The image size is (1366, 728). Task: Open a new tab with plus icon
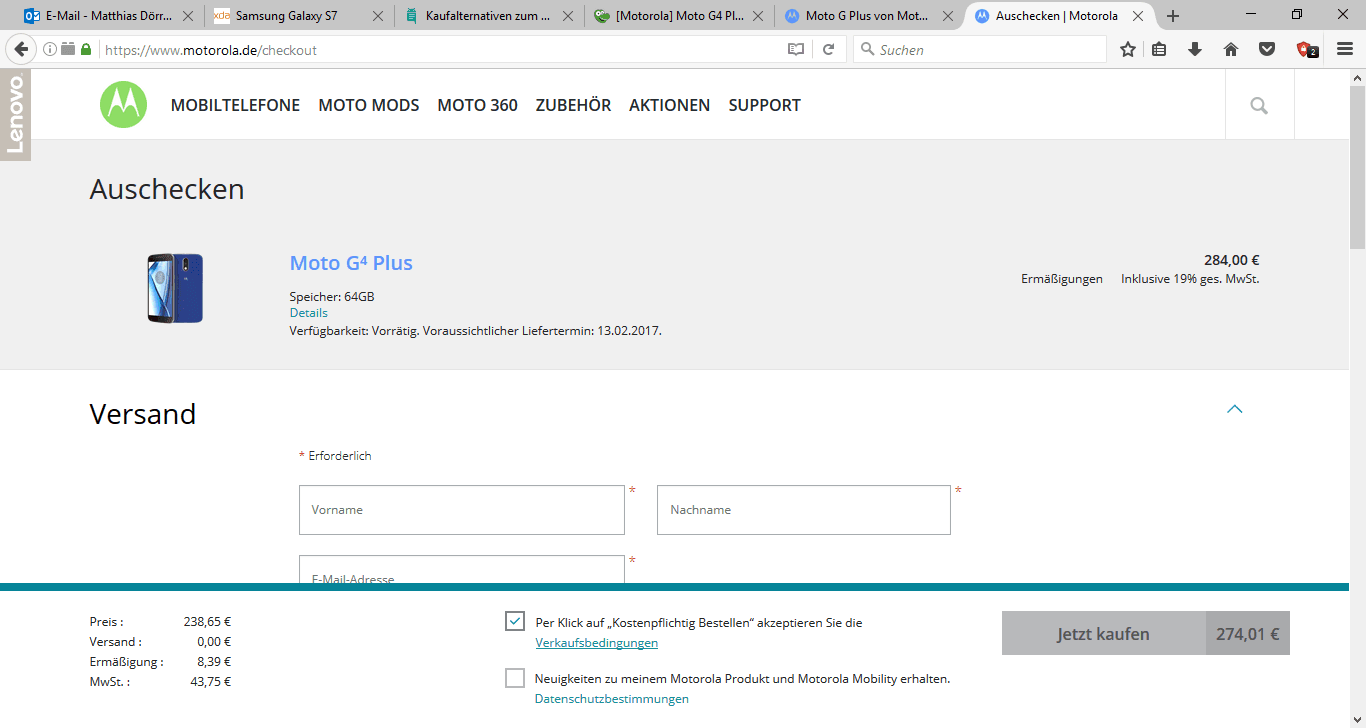tap(1173, 16)
